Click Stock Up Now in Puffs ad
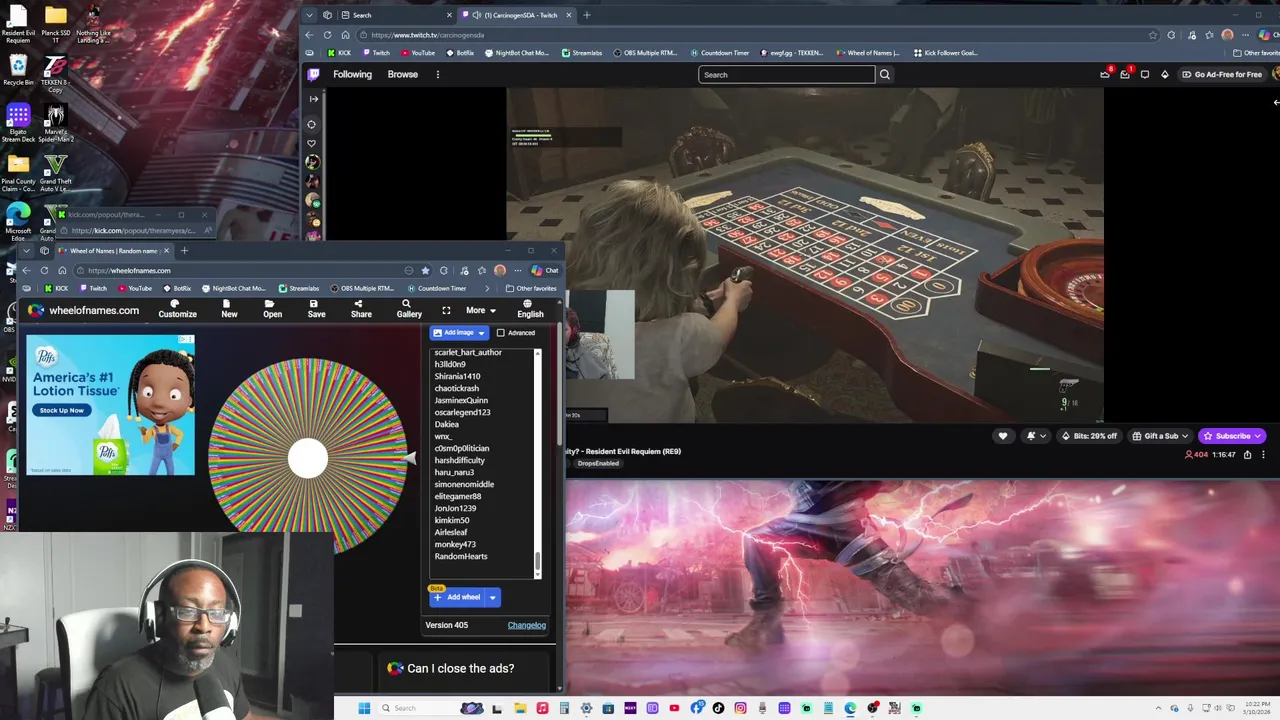This screenshot has height=720, width=1280. pyautogui.click(x=62, y=410)
